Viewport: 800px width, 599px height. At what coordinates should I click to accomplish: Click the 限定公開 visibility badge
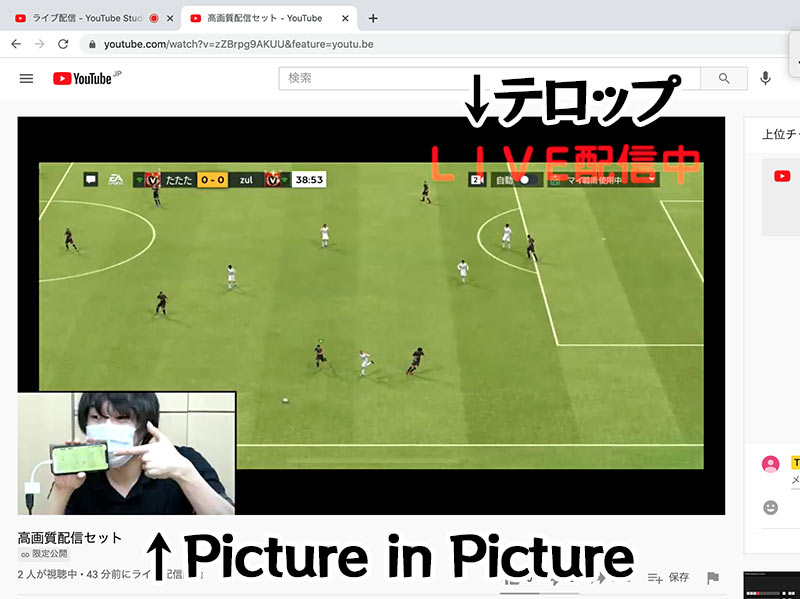(x=44, y=554)
